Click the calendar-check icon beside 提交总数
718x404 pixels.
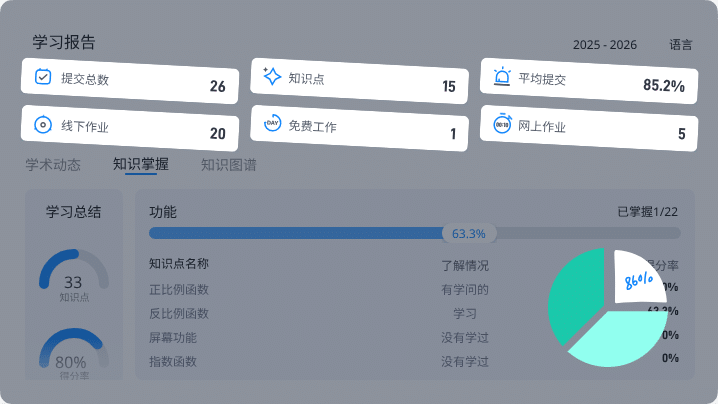pyautogui.click(x=43, y=76)
